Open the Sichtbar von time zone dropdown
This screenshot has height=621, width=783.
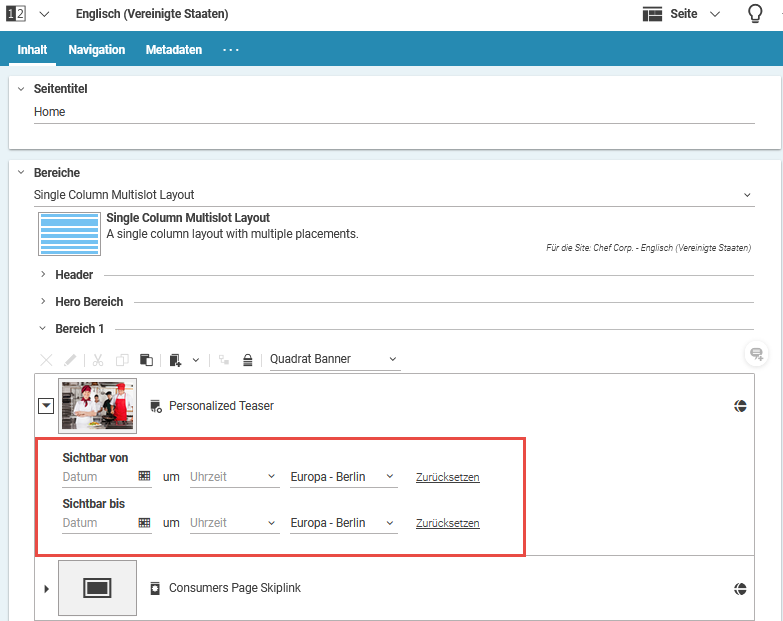tap(343, 477)
